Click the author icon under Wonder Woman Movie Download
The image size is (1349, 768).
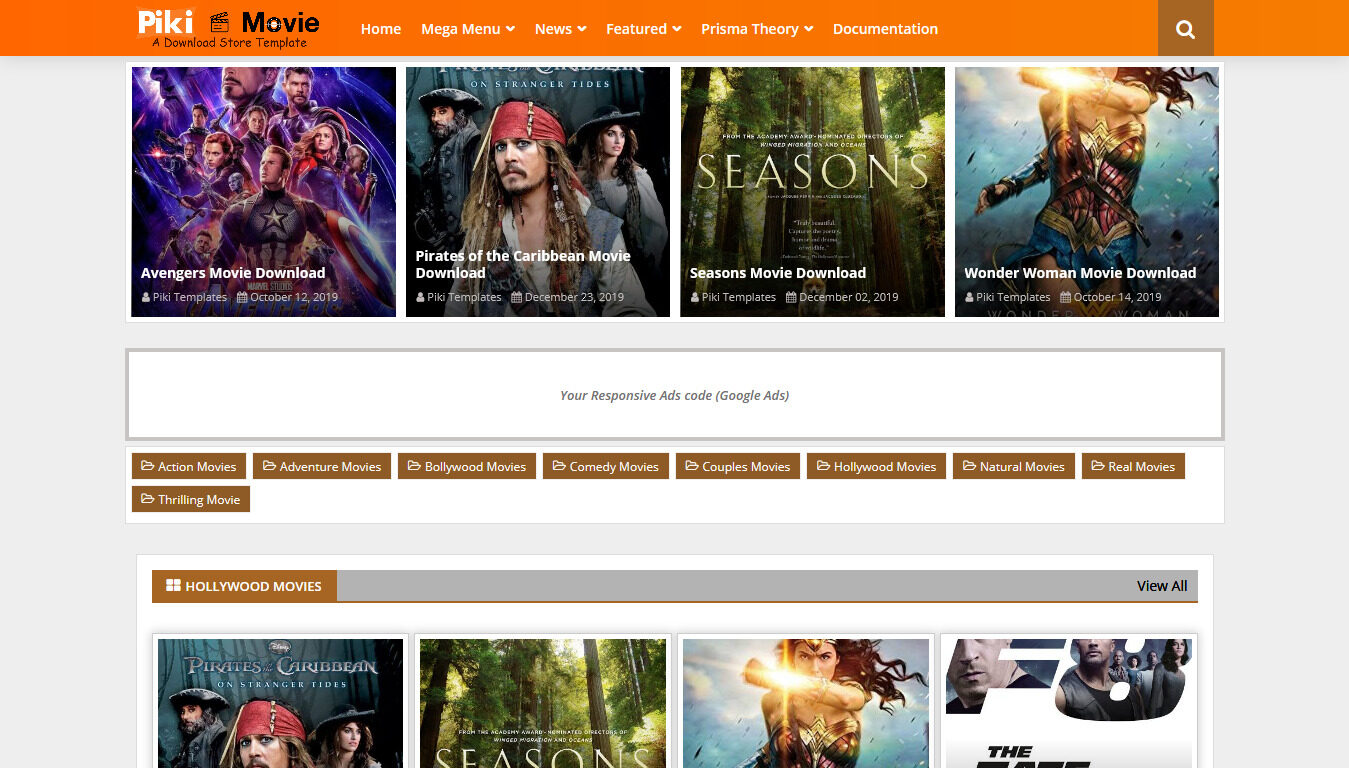970,297
